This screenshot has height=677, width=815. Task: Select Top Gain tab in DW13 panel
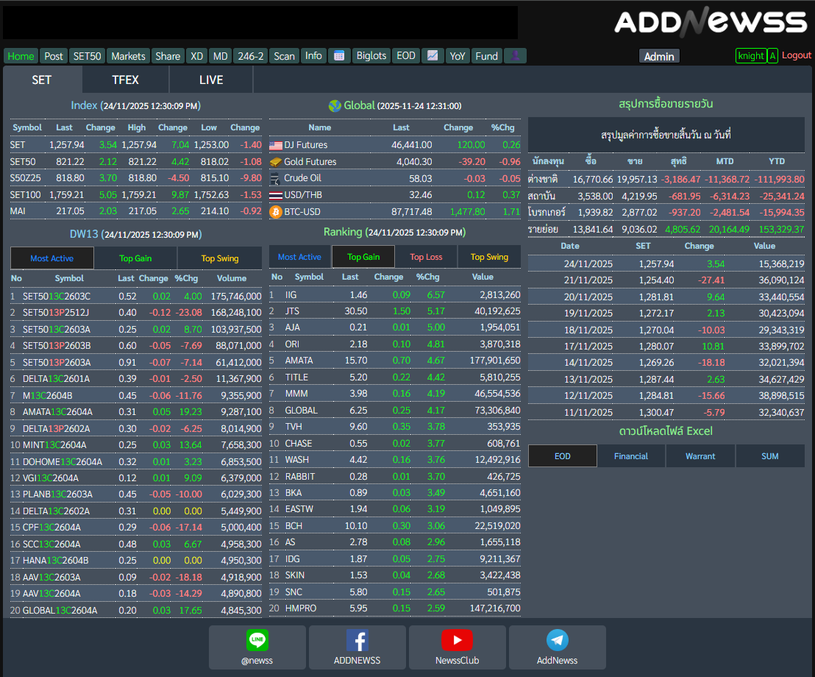point(134,258)
